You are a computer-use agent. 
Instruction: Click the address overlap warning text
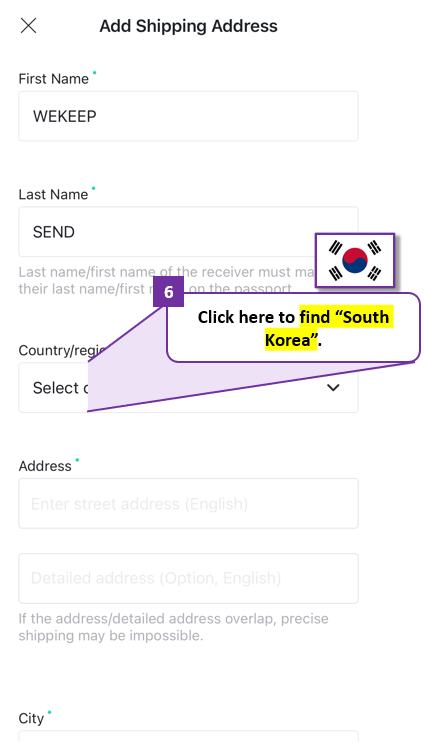[x=173, y=627]
